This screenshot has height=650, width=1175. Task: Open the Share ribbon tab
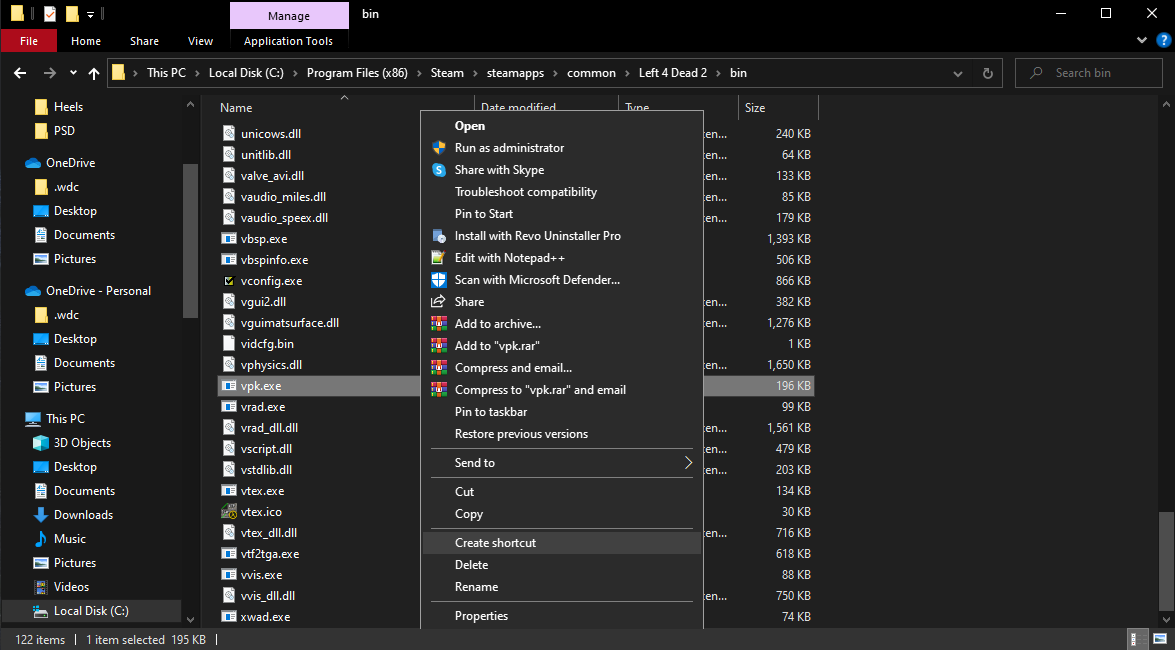click(144, 41)
